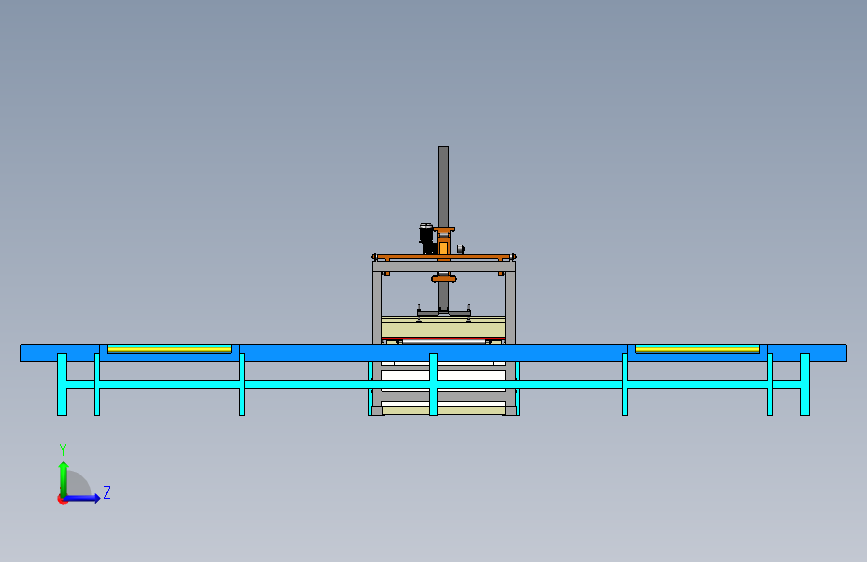Click the blue Z axis arrow of the triad
Viewport: 867px width, 562px height.
point(82,498)
